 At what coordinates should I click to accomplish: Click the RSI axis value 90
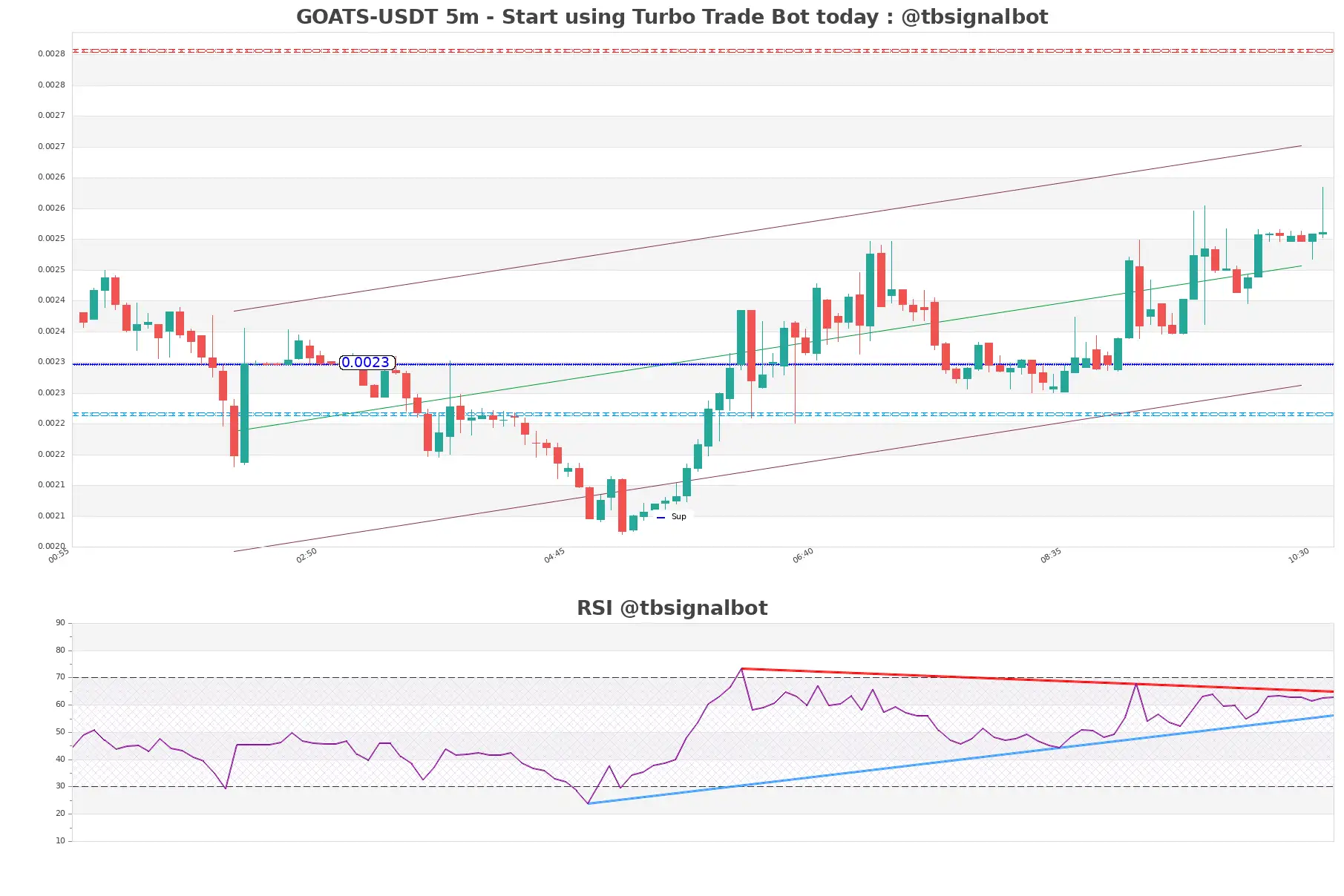pos(60,622)
